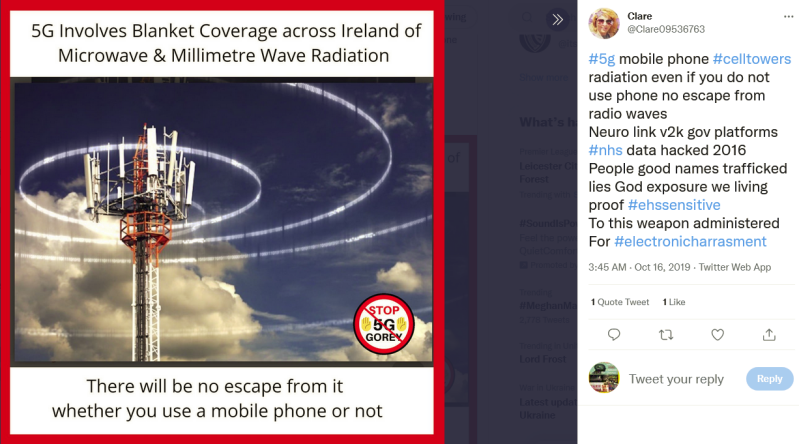Like the tweet with the heart icon
The image size is (799, 444).
tap(717, 334)
